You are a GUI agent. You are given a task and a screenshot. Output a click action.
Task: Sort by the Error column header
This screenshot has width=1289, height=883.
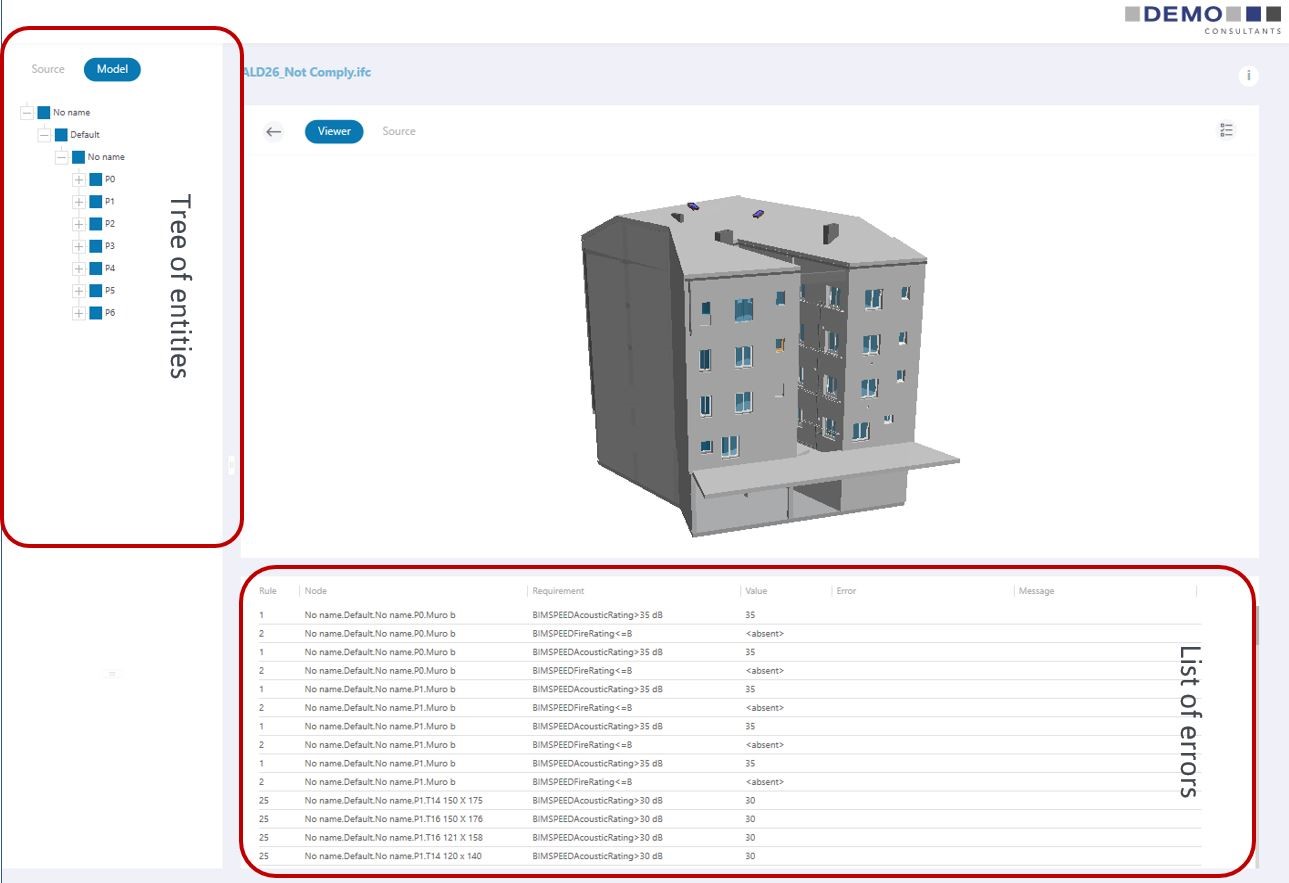(846, 591)
